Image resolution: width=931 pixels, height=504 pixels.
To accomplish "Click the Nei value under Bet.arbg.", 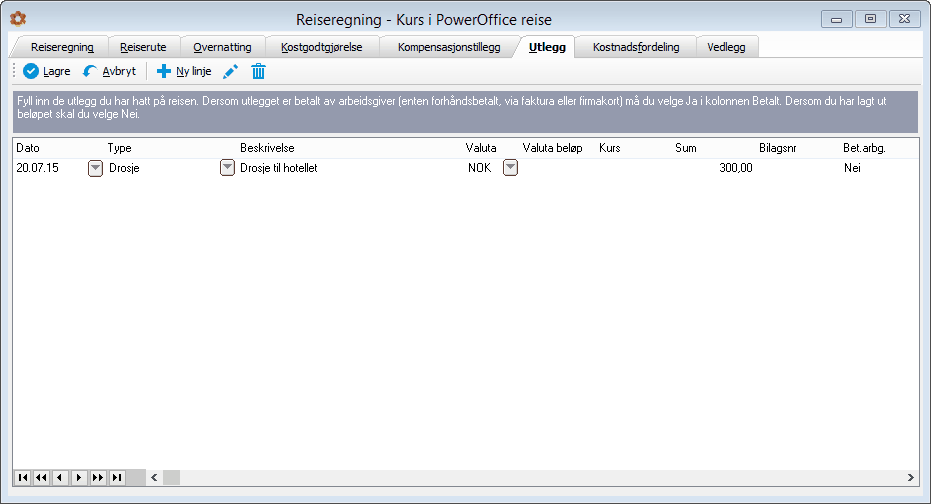I will pyautogui.click(x=852, y=168).
